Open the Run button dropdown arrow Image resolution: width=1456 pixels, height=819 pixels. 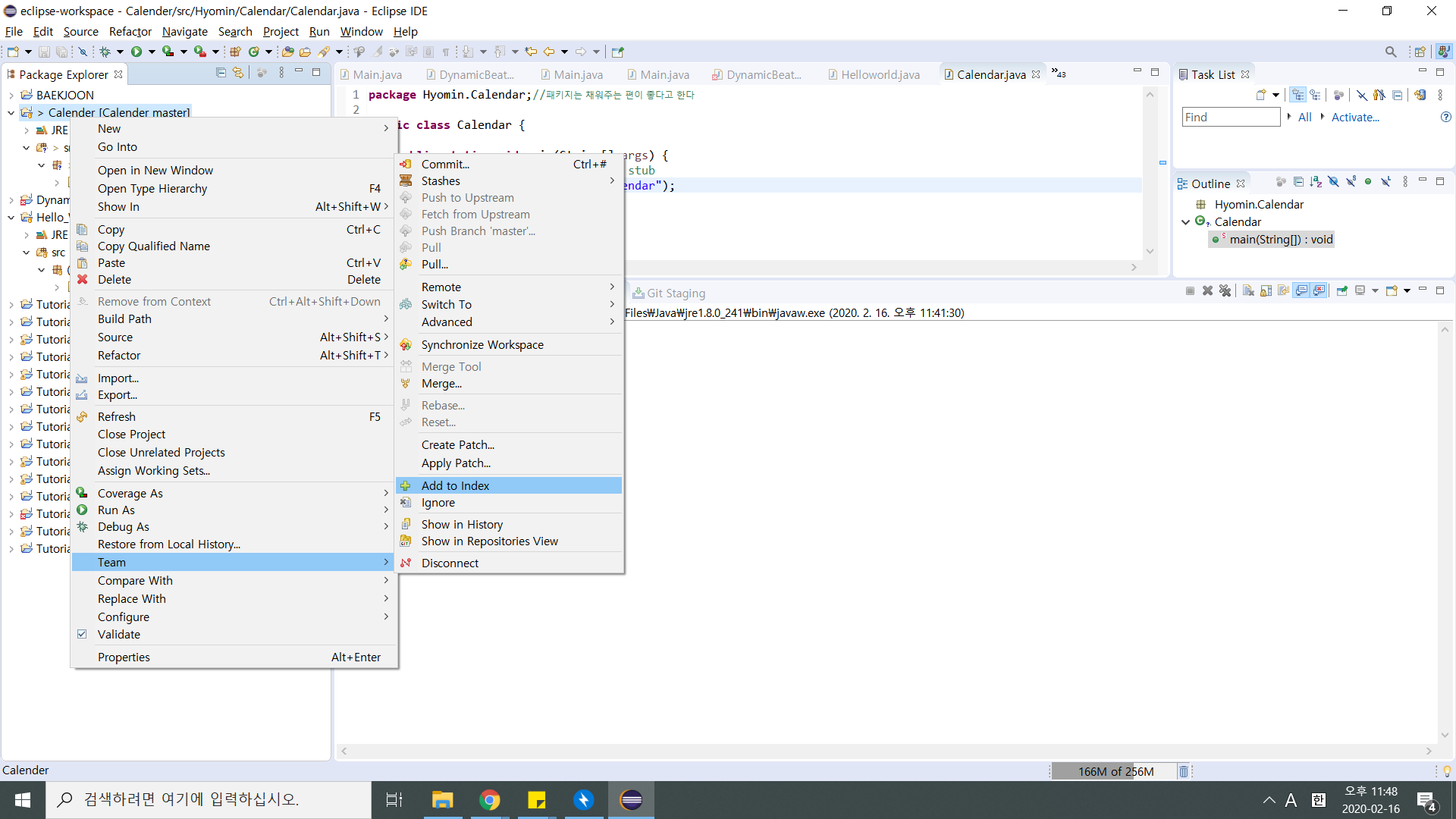[x=152, y=52]
